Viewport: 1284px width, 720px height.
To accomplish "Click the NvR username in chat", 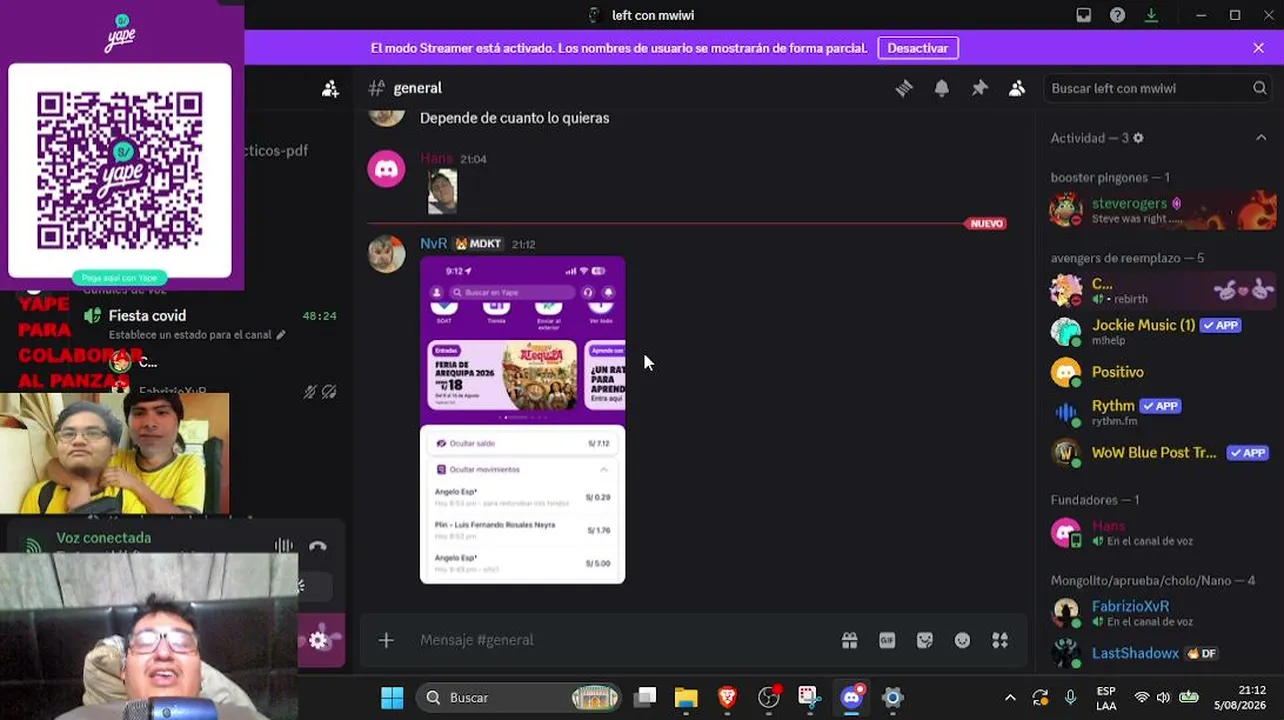I will pos(434,244).
